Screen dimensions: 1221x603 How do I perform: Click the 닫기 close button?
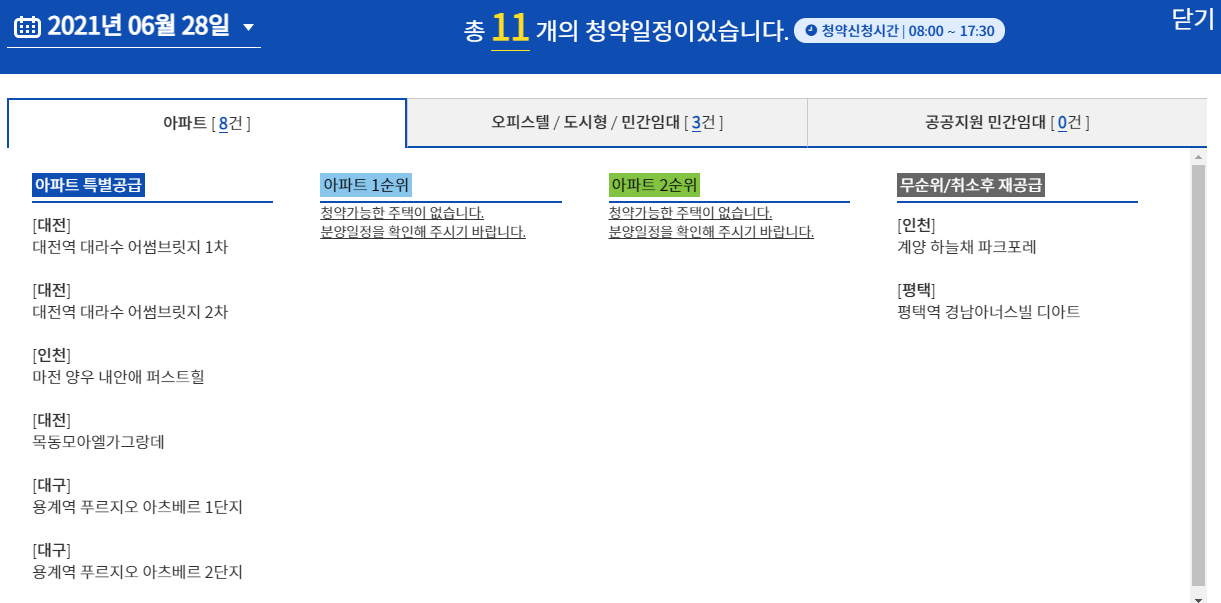(1193, 19)
